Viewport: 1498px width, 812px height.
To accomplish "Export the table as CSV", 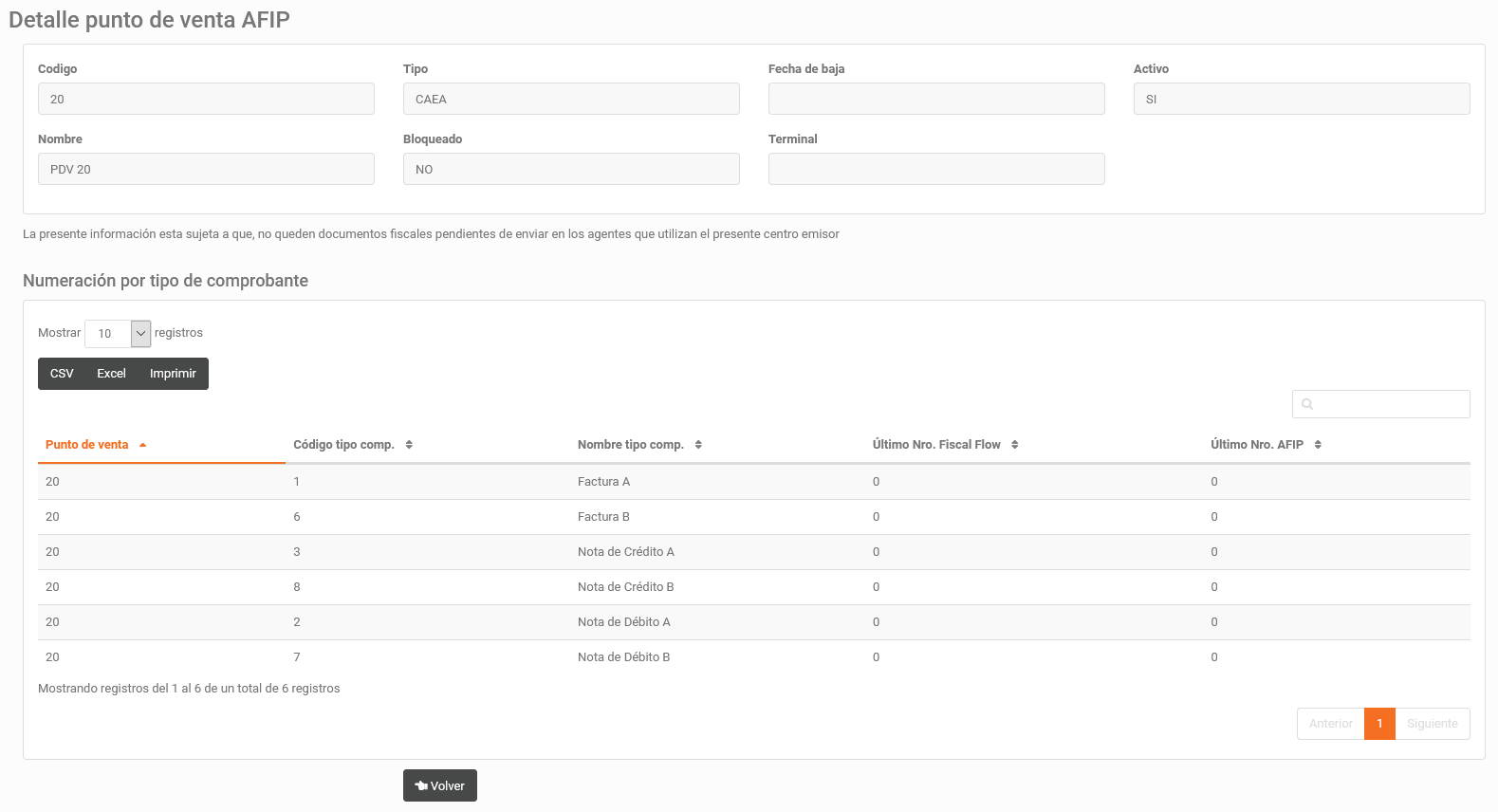I will pyautogui.click(x=62, y=374).
